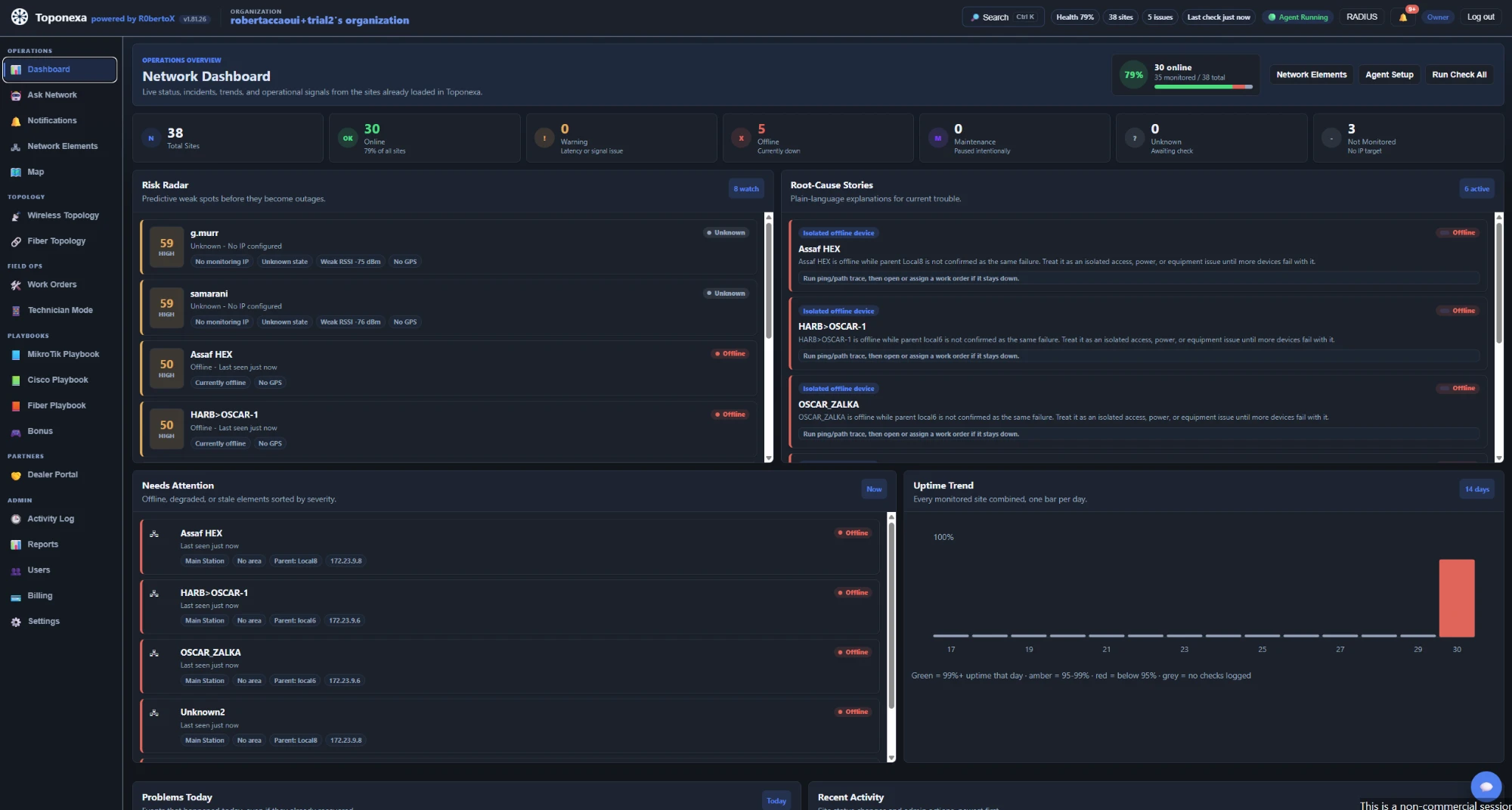Click the Log out button
The height and width of the screenshot is (810, 1512).
pos(1481,17)
